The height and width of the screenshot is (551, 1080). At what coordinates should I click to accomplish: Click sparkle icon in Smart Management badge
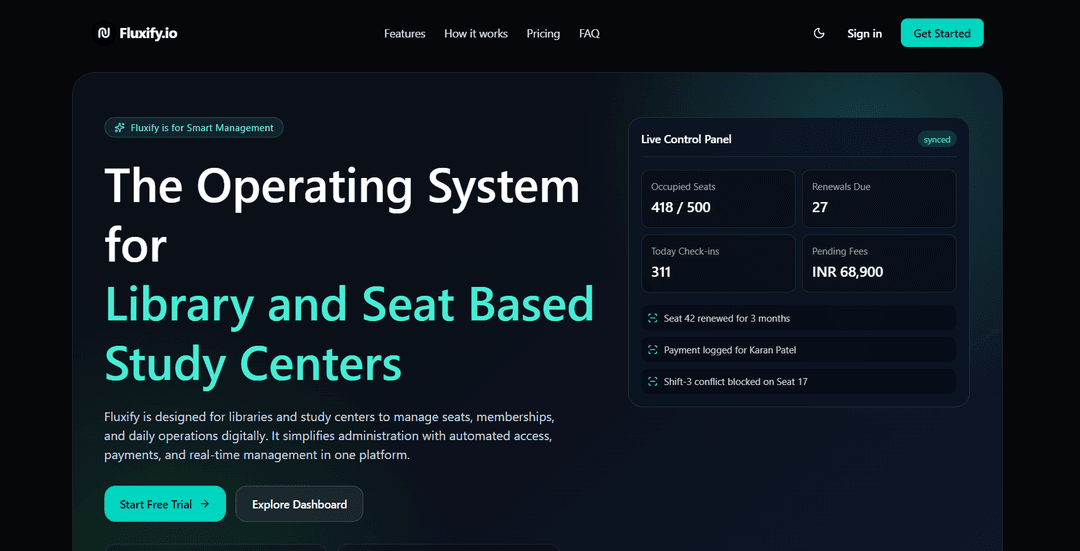coord(120,128)
